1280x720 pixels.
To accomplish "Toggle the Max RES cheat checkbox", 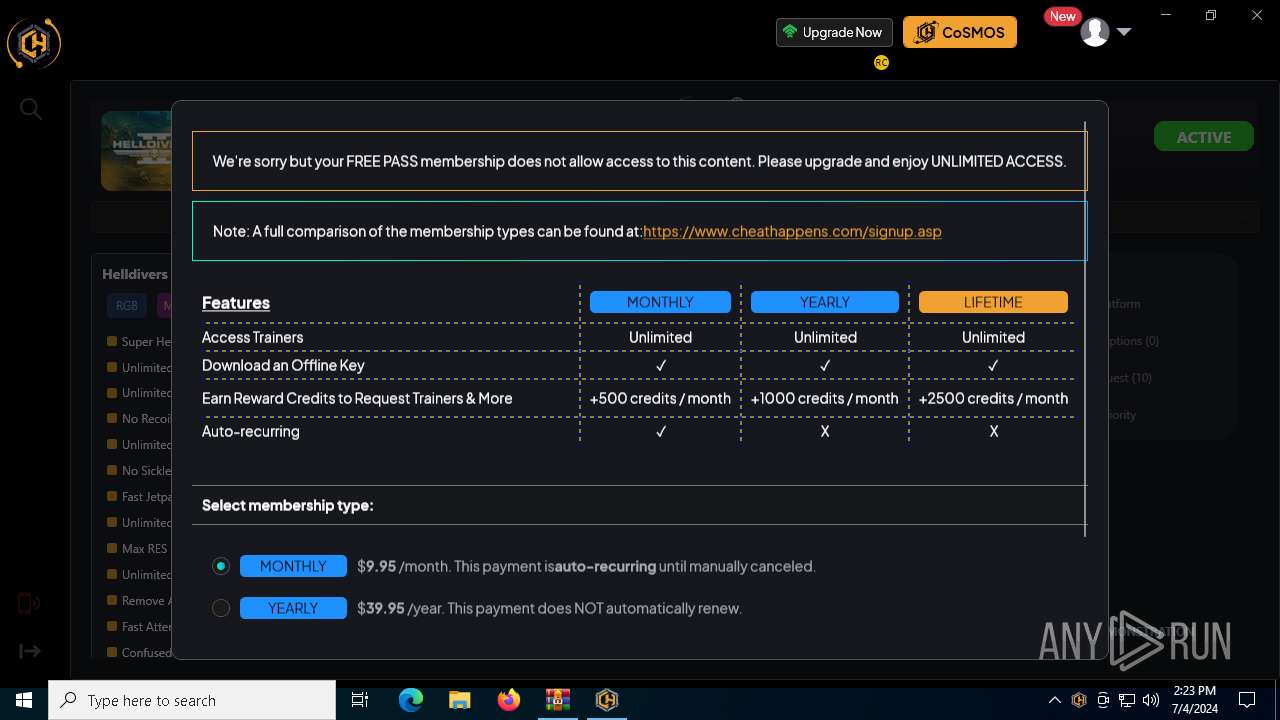I will click(112, 548).
